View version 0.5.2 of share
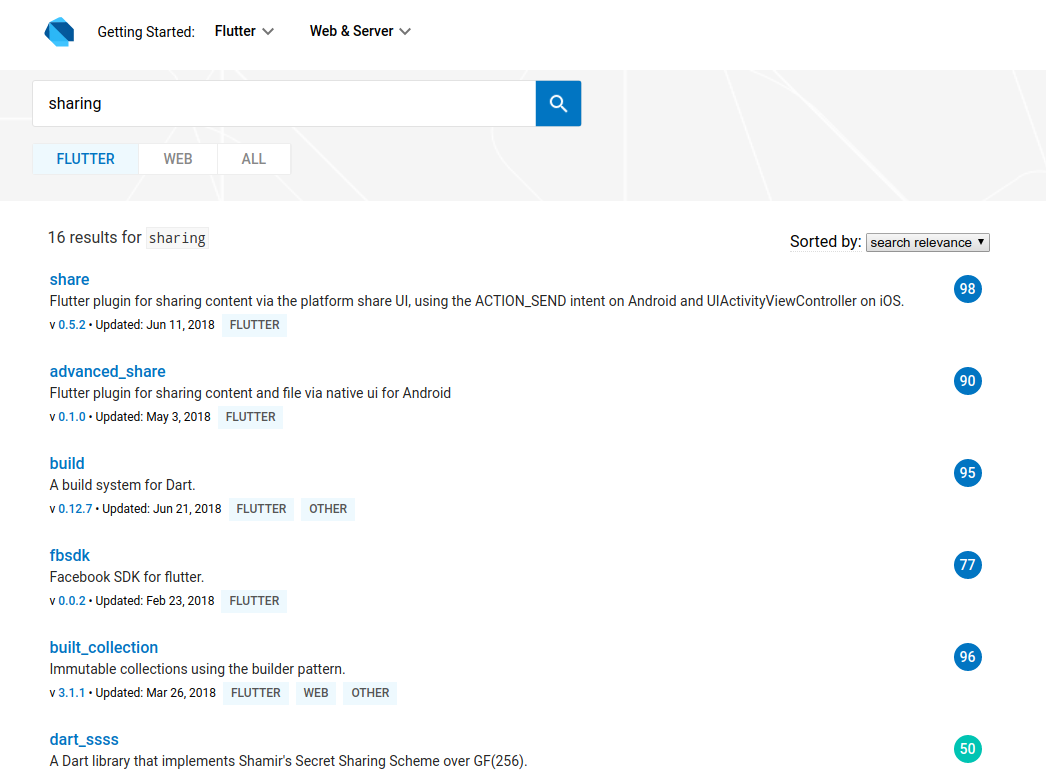1046x772 pixels. coord(72,324)
